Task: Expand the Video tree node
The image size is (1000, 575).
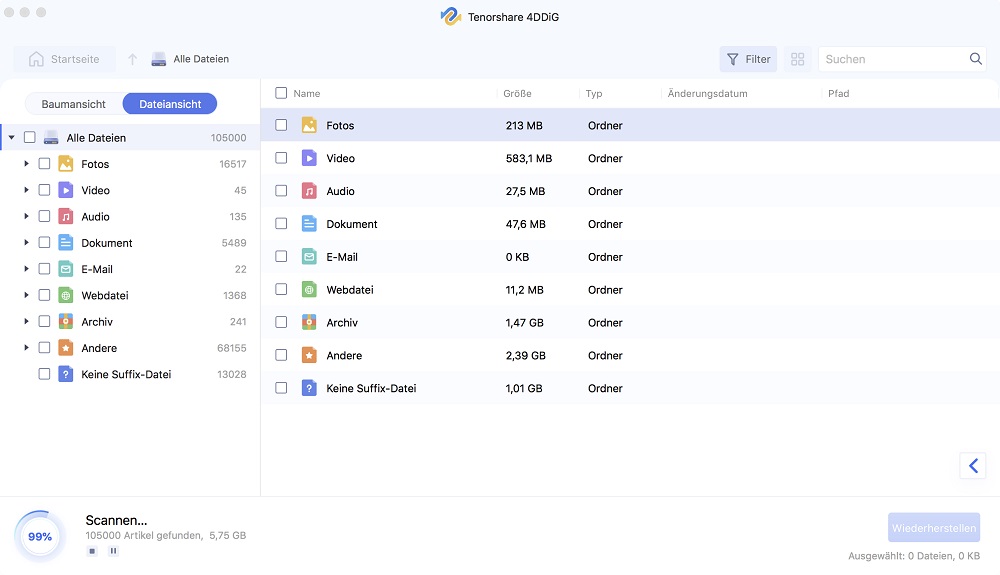Action: (x=26, y=190)
